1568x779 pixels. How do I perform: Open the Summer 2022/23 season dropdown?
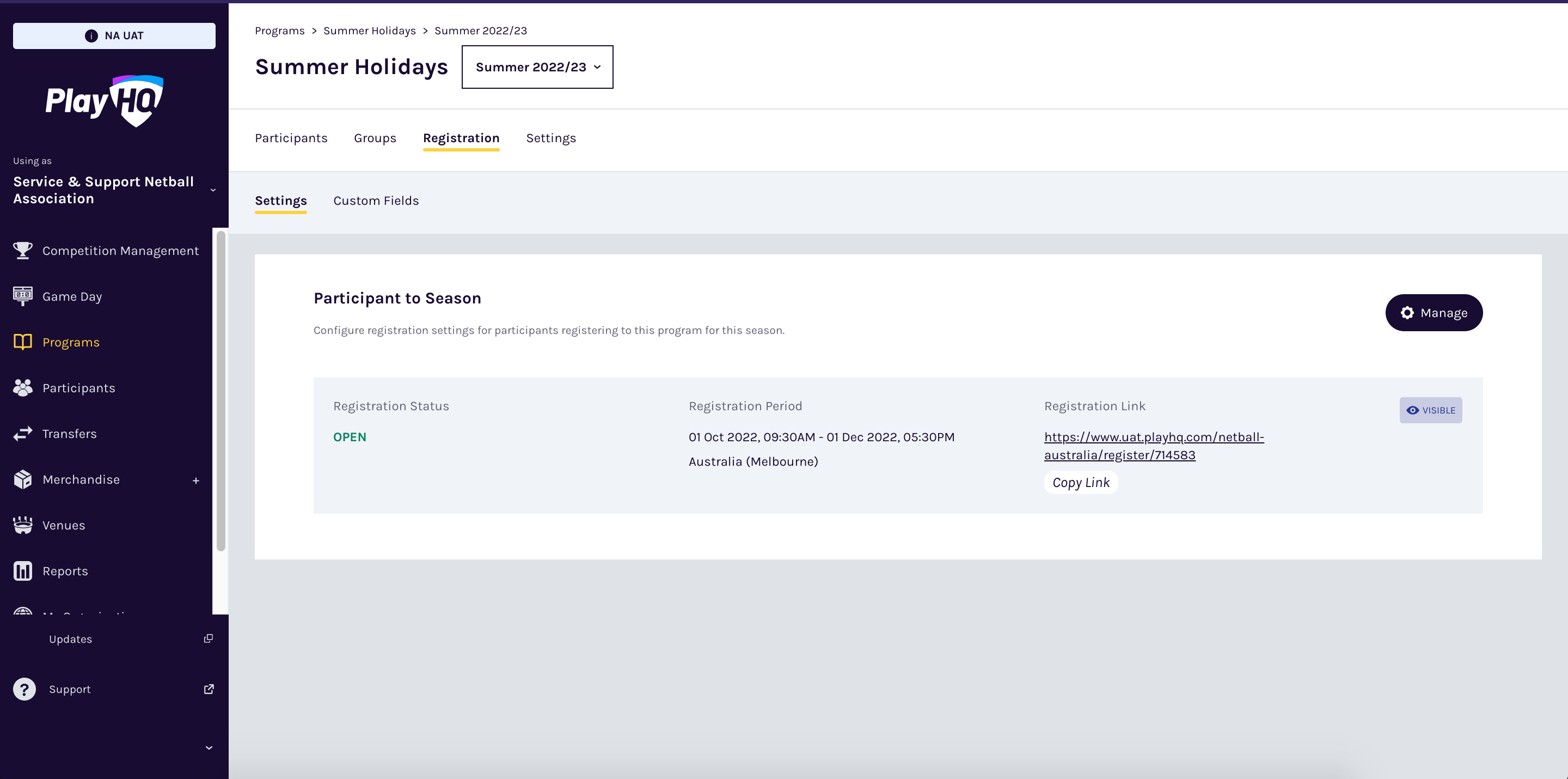(537, 67)
